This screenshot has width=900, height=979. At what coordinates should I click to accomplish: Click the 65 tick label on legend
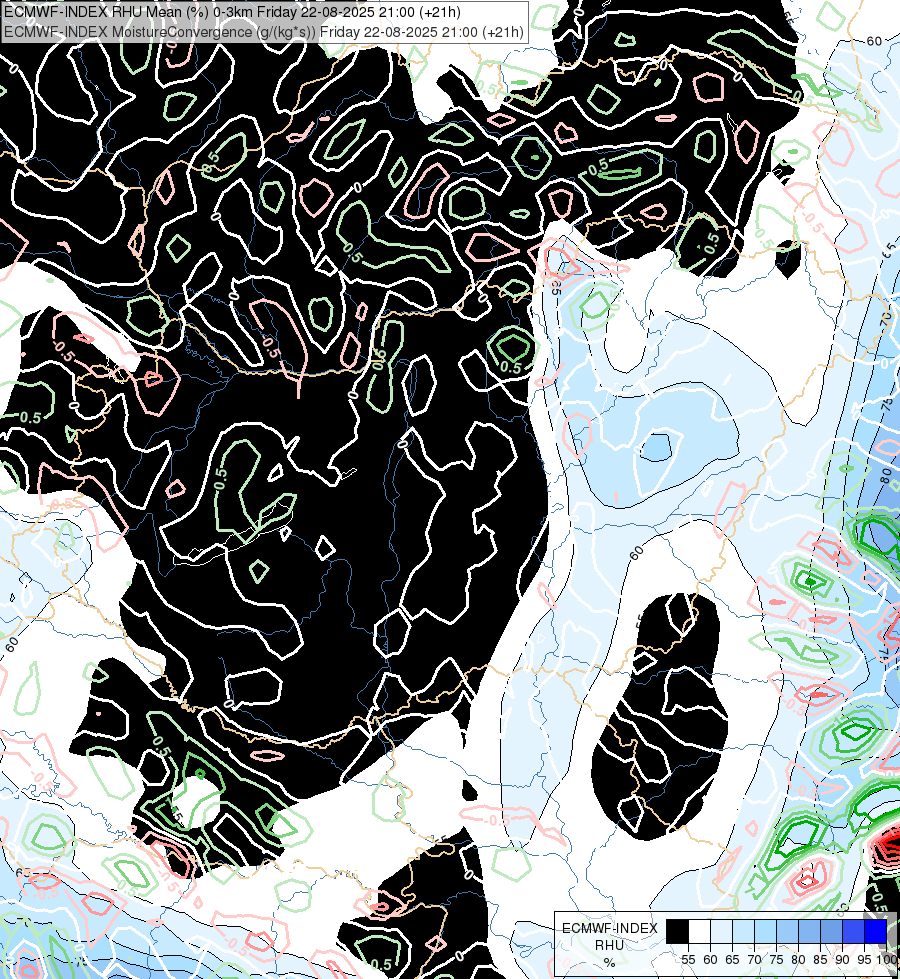click(732, 960)
